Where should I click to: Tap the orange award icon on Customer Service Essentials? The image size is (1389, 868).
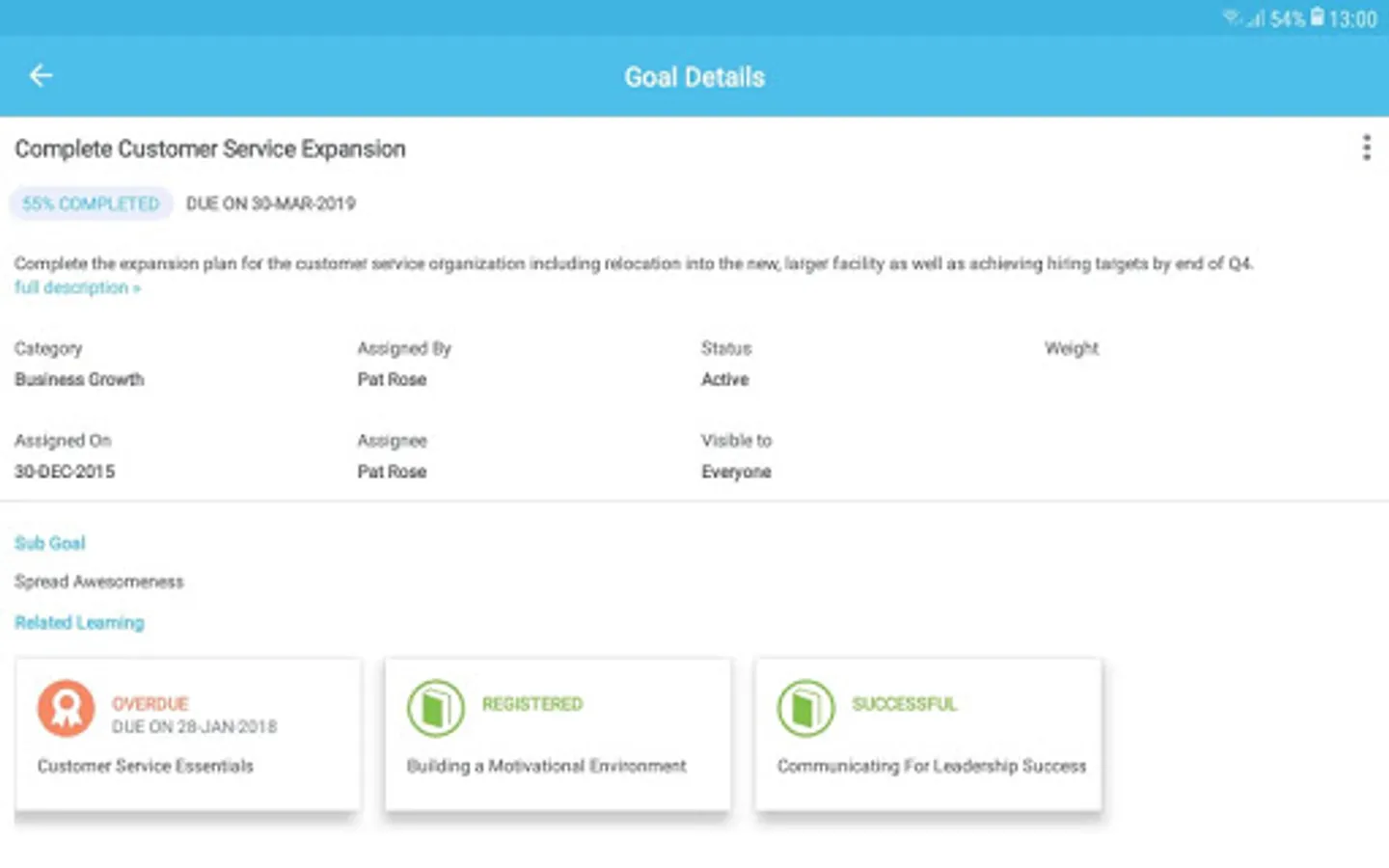pos(66,708)
